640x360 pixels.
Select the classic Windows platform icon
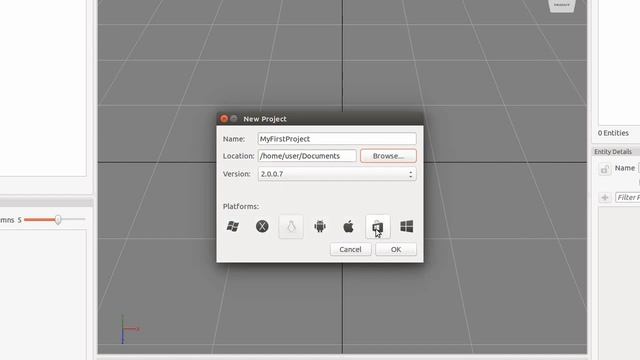click(233, 226)
